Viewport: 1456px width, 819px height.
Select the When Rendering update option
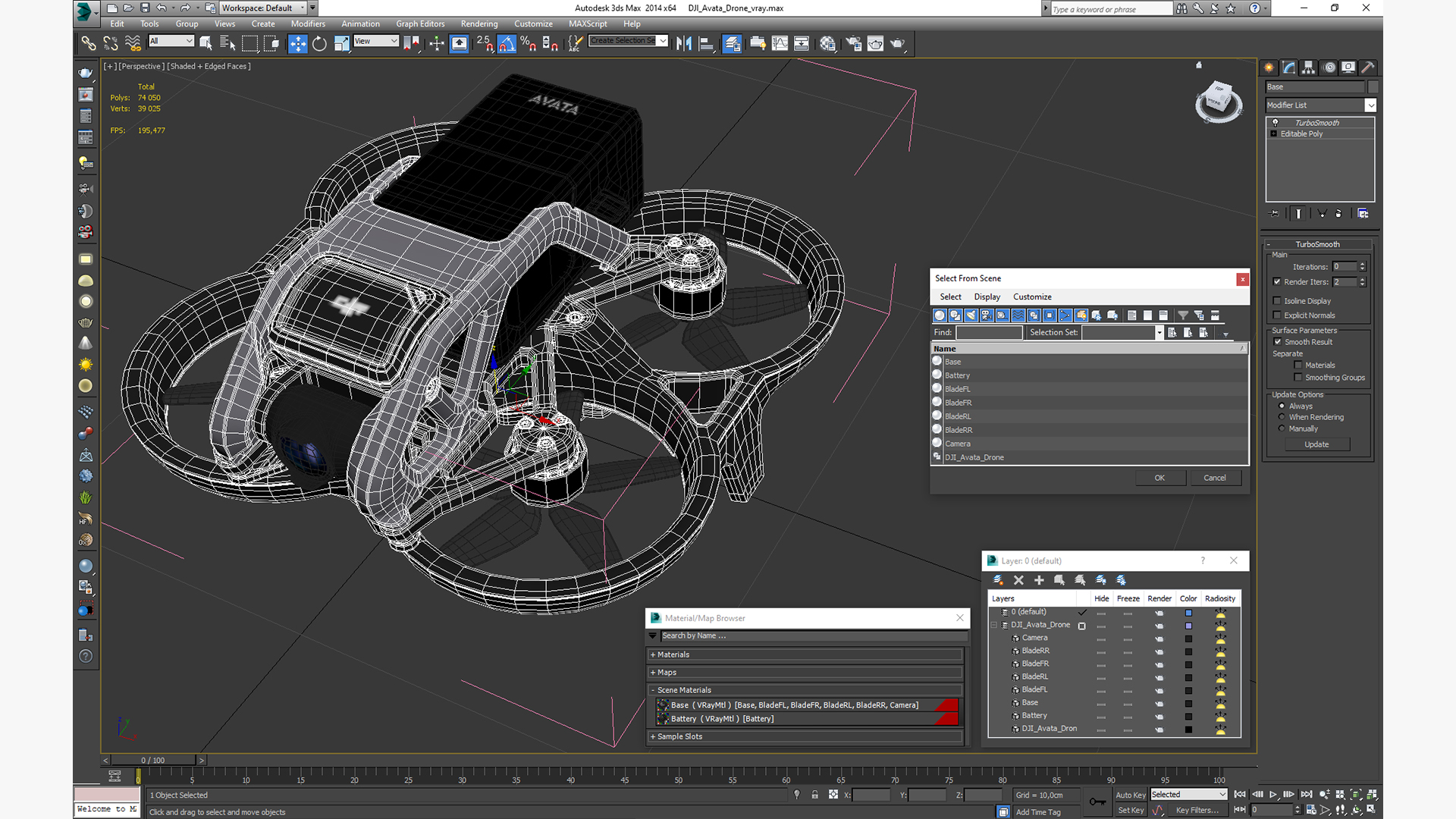(x=1282, y=417)
